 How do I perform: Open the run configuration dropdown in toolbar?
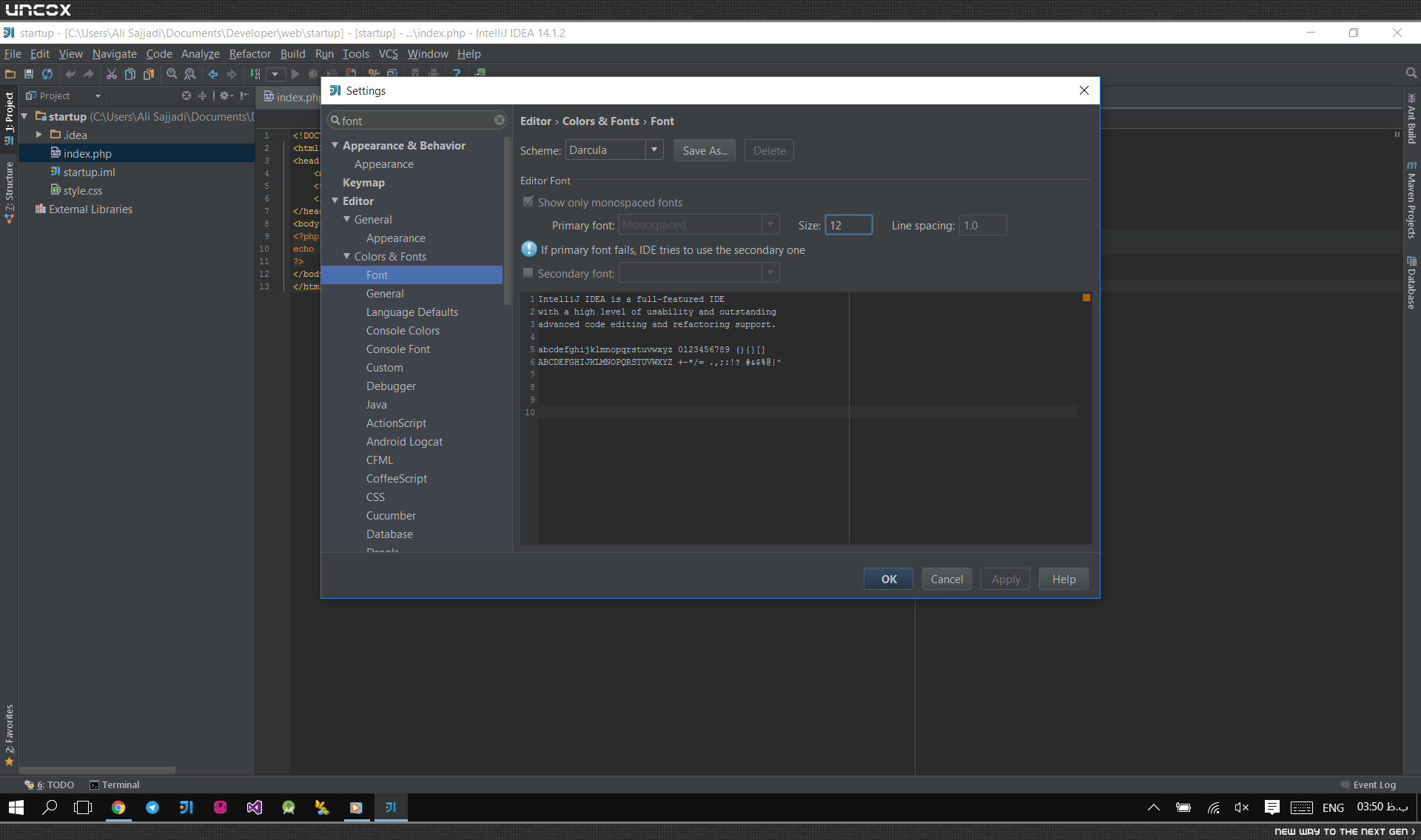point(275,74)
